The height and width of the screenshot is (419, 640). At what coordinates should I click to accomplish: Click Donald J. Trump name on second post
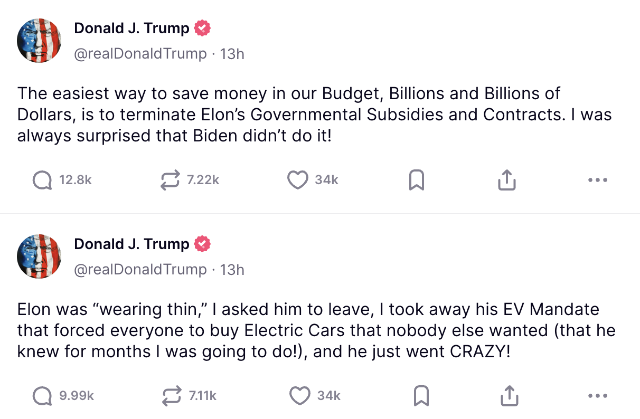131,244
